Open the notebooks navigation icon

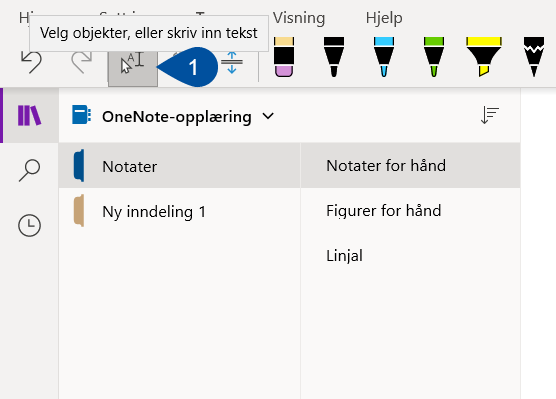(x=30, y=115)
